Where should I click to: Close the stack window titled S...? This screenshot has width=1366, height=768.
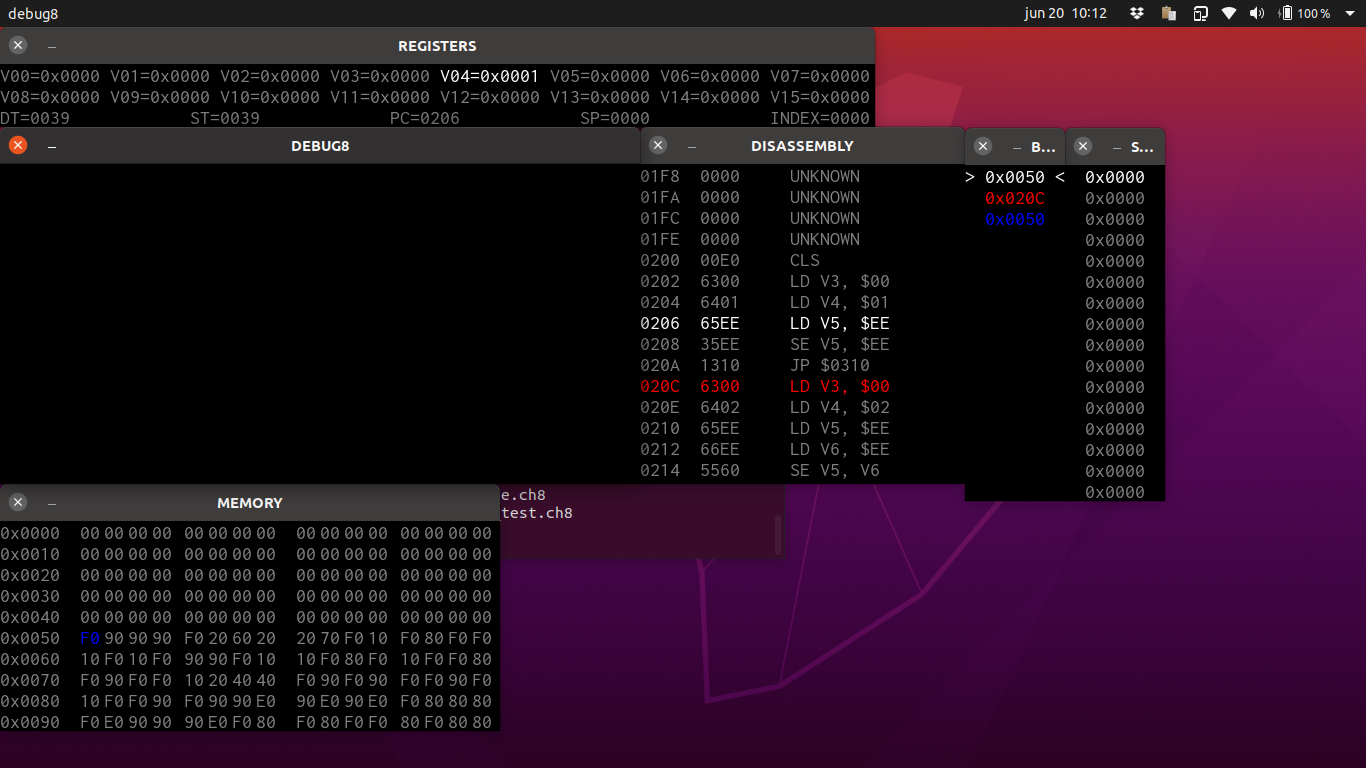click(1083, 146)
